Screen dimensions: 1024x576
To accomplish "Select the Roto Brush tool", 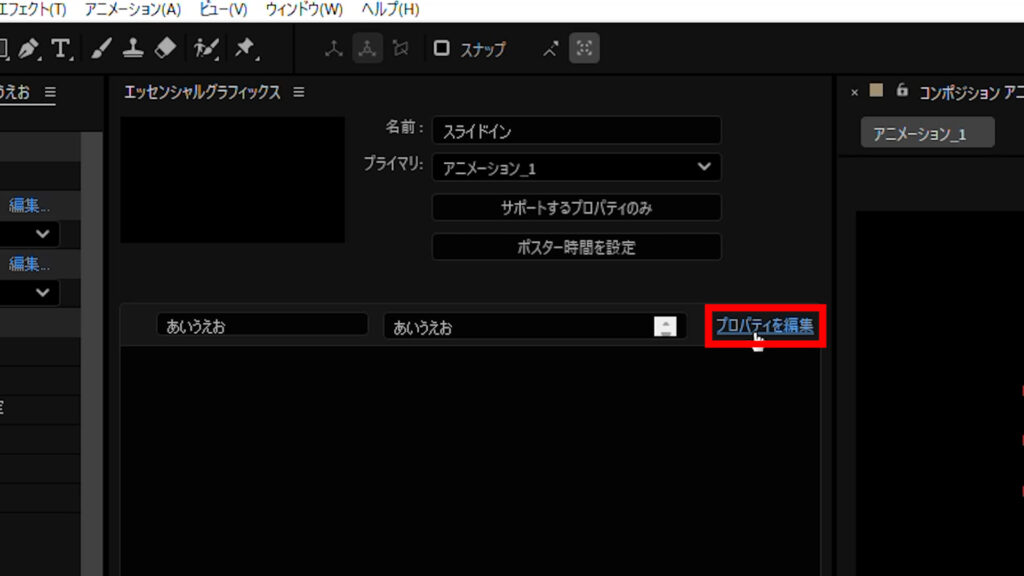I will tap(207, 48).
